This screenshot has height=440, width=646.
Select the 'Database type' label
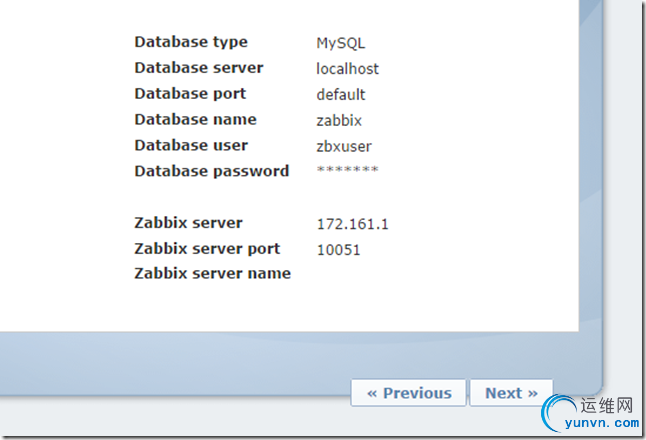[x=191, y=42]
